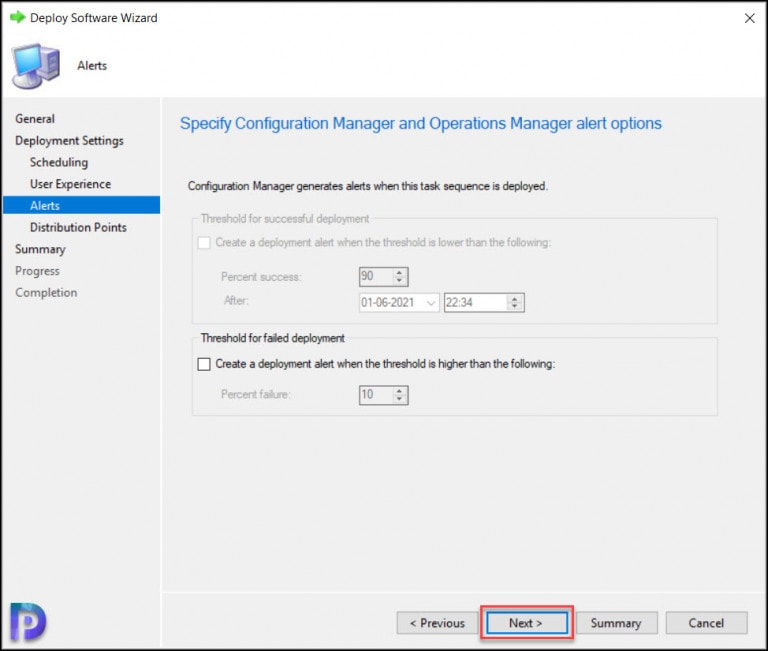Decrease the Percent success value
This screenshot has height=651, width=768.
pos(400,281)
